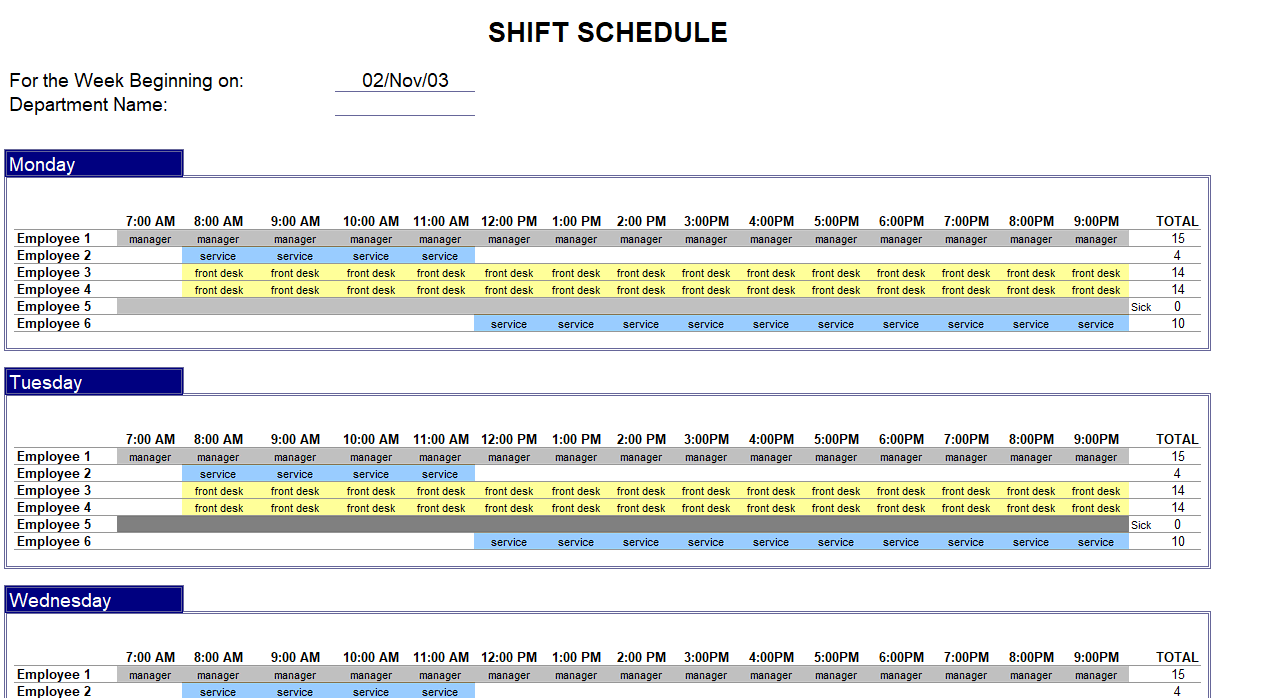The height and width of the screenshot is (698, 1288).
Task: Click Tuesday Employee 1's 7:00 AM manager cell
Action: (x=150, y=457)
